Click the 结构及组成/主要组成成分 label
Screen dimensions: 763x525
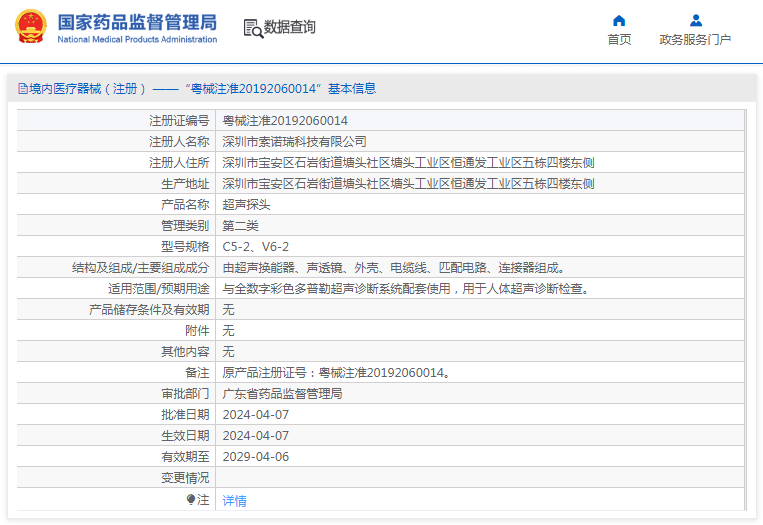[x=141, y=268]
